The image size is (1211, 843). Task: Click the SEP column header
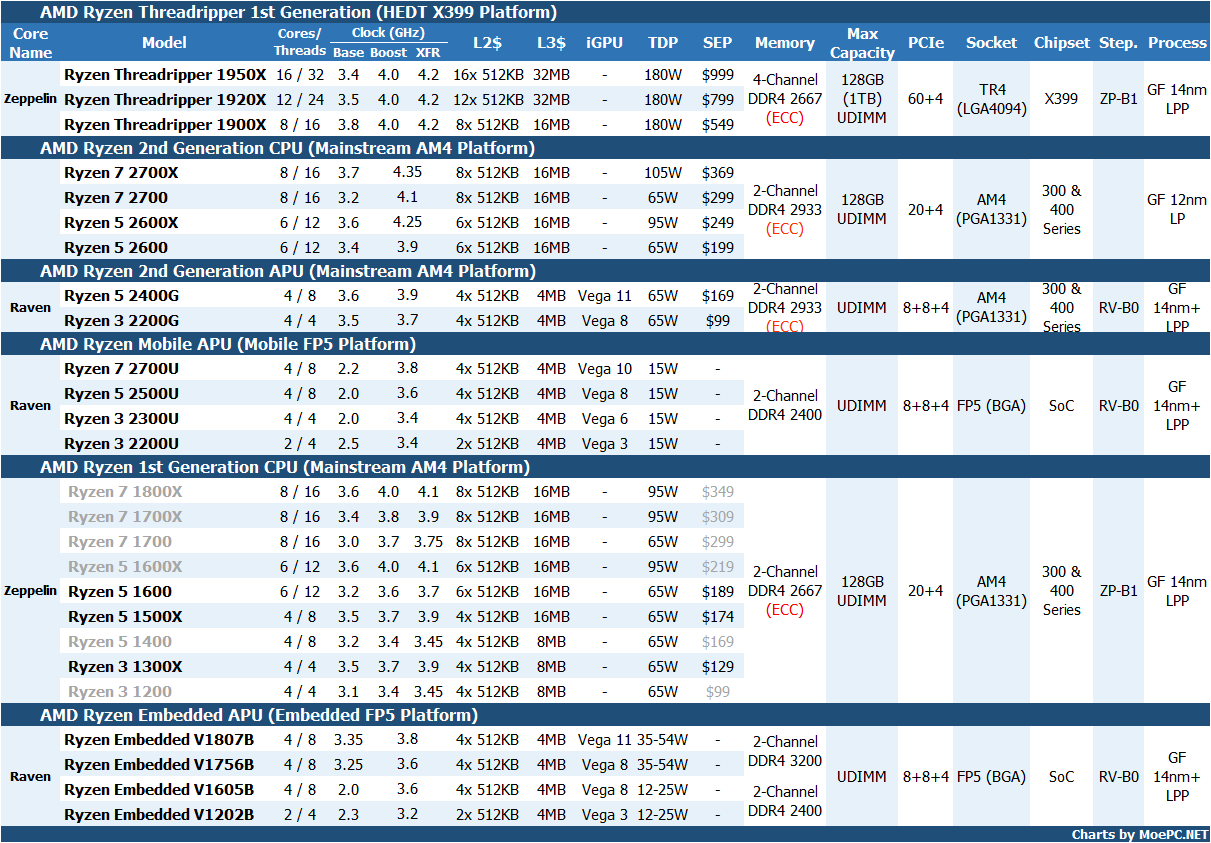click(717, 43)
